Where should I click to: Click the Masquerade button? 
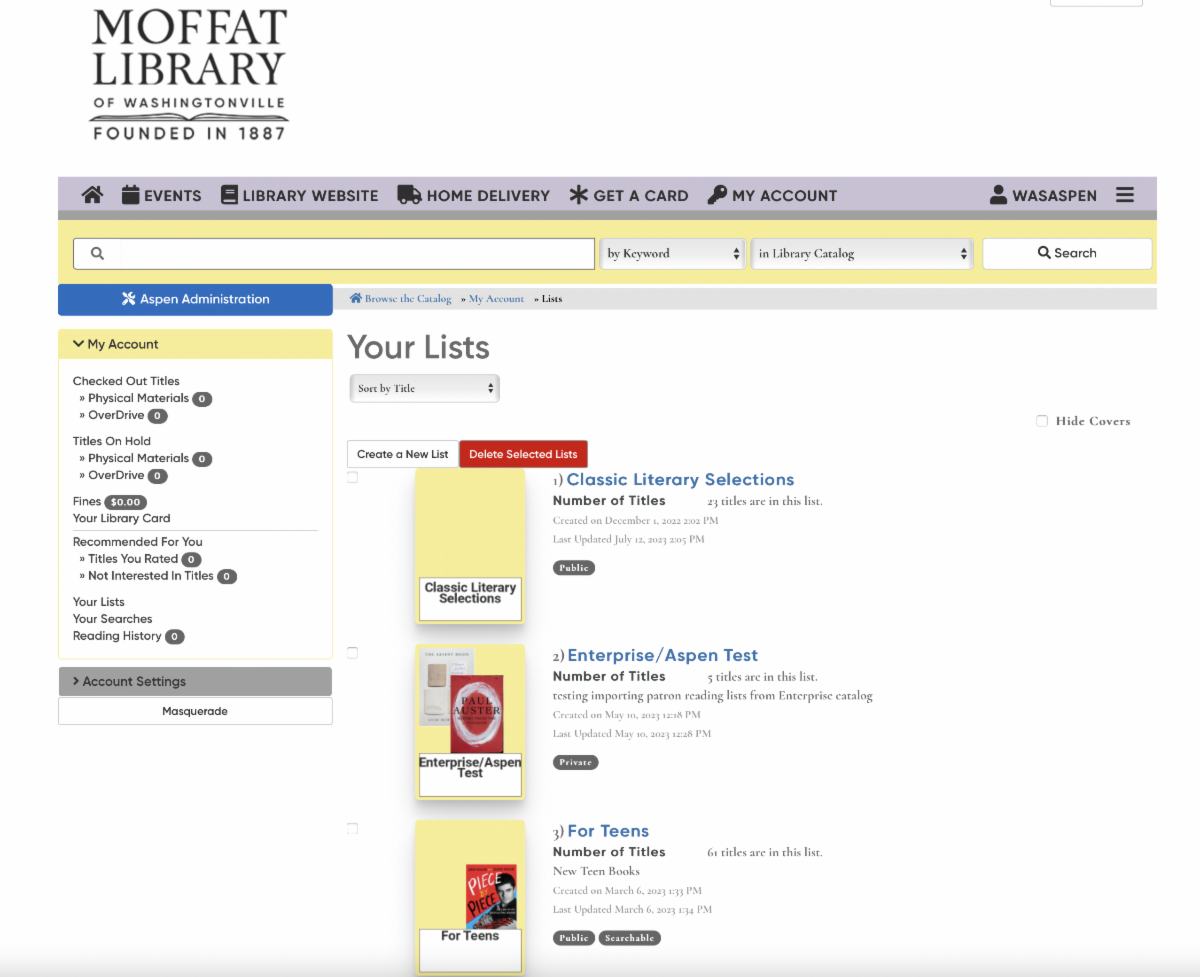pos(195,711)
